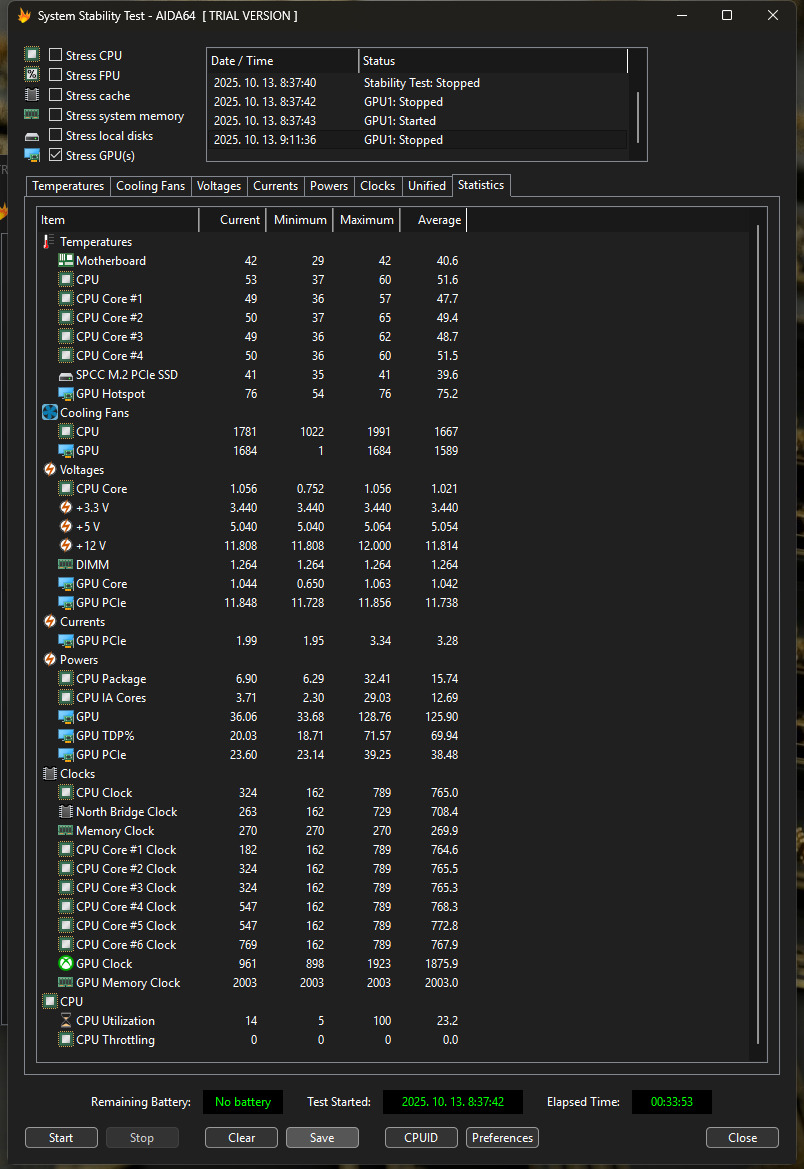Select the 'GPU1: Started' log row
Viewport: 804px width, 1169px height.
click(418, 121)
